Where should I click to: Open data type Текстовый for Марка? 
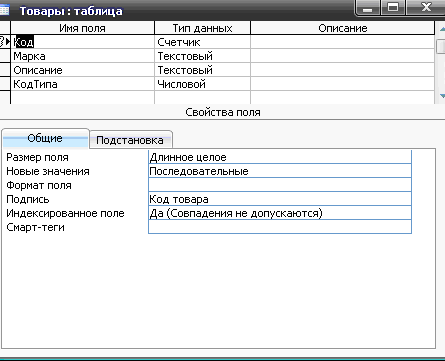coord(202,56)
